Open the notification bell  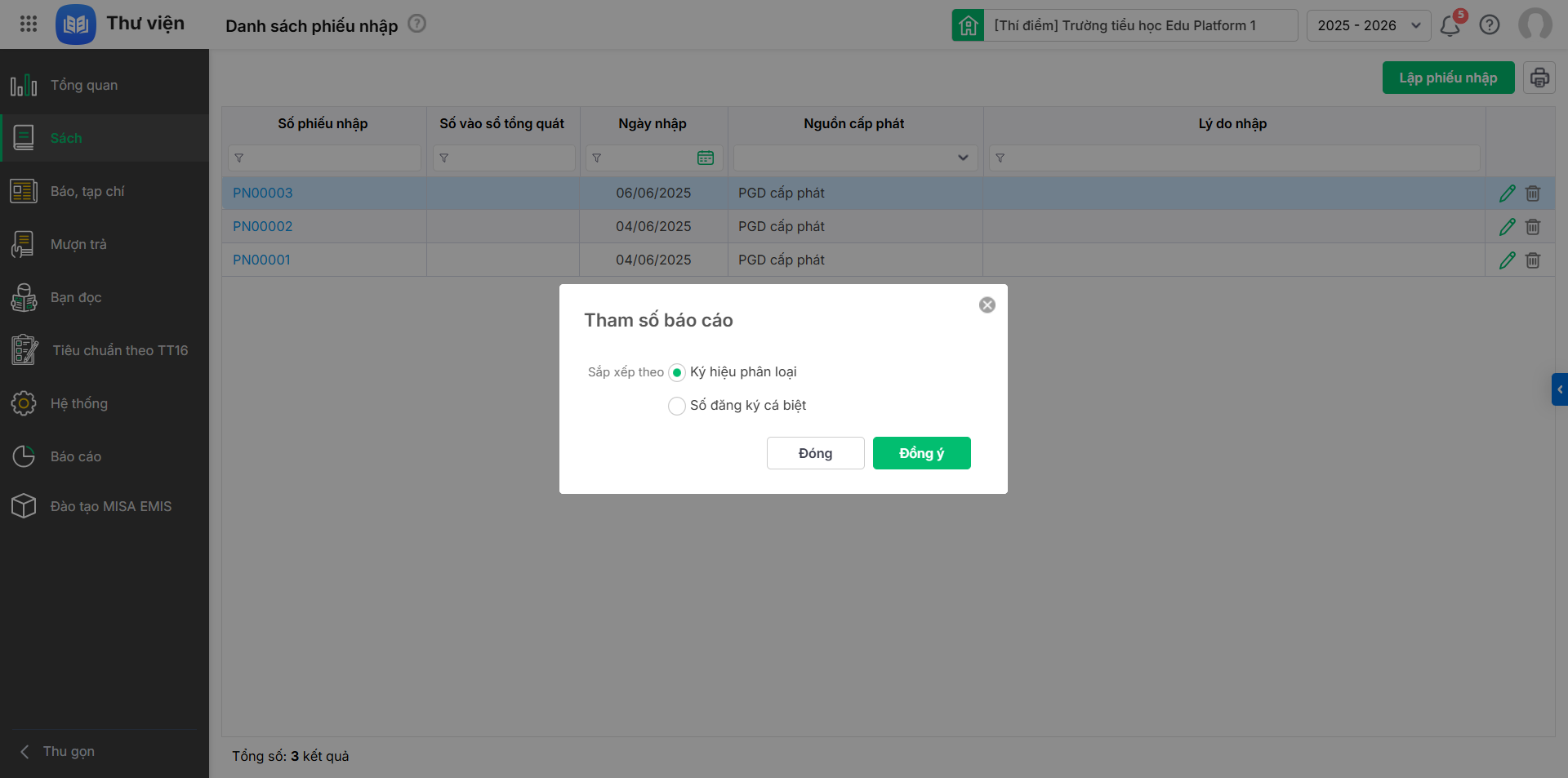(x=1450, y=25)
